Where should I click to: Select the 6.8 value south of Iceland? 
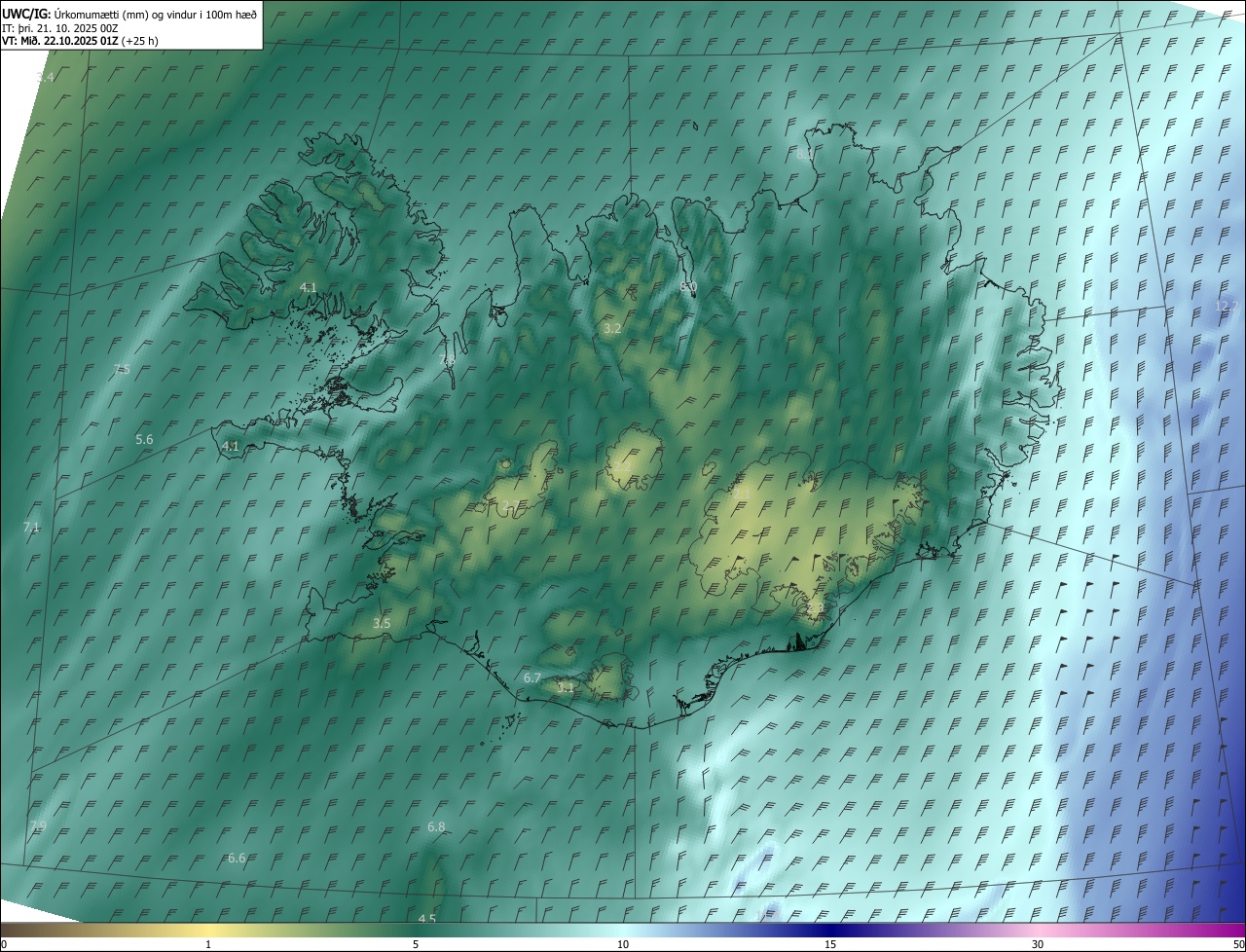[x=436, y=826]
